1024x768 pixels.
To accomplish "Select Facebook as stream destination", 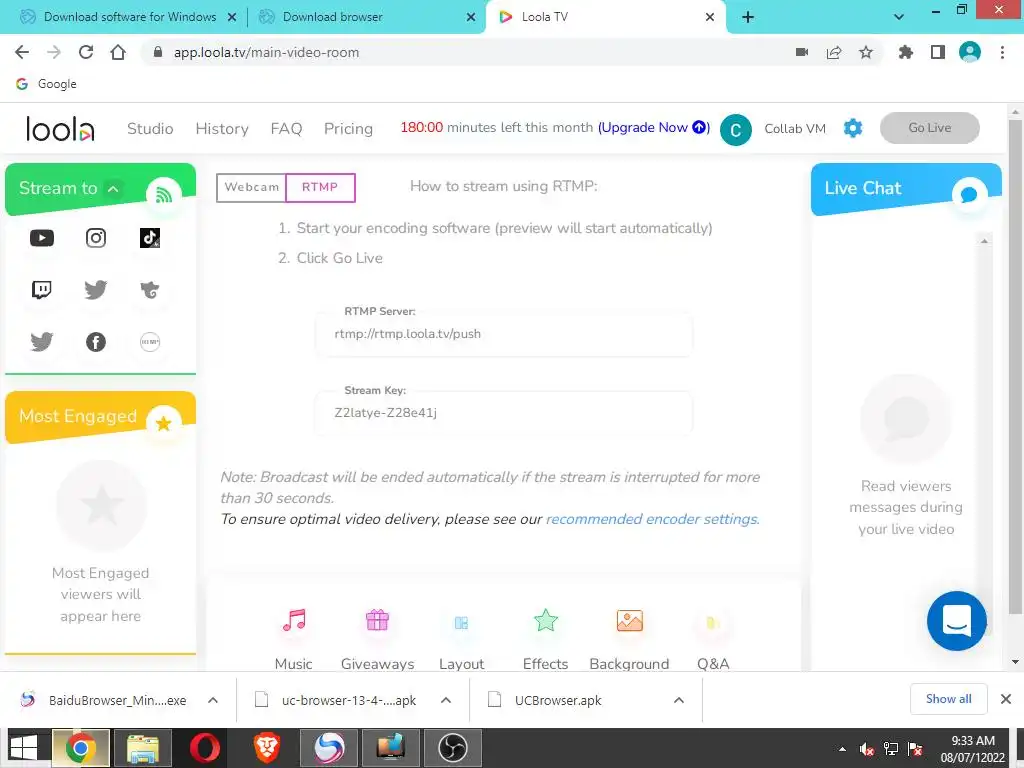I will click(96, 342).
